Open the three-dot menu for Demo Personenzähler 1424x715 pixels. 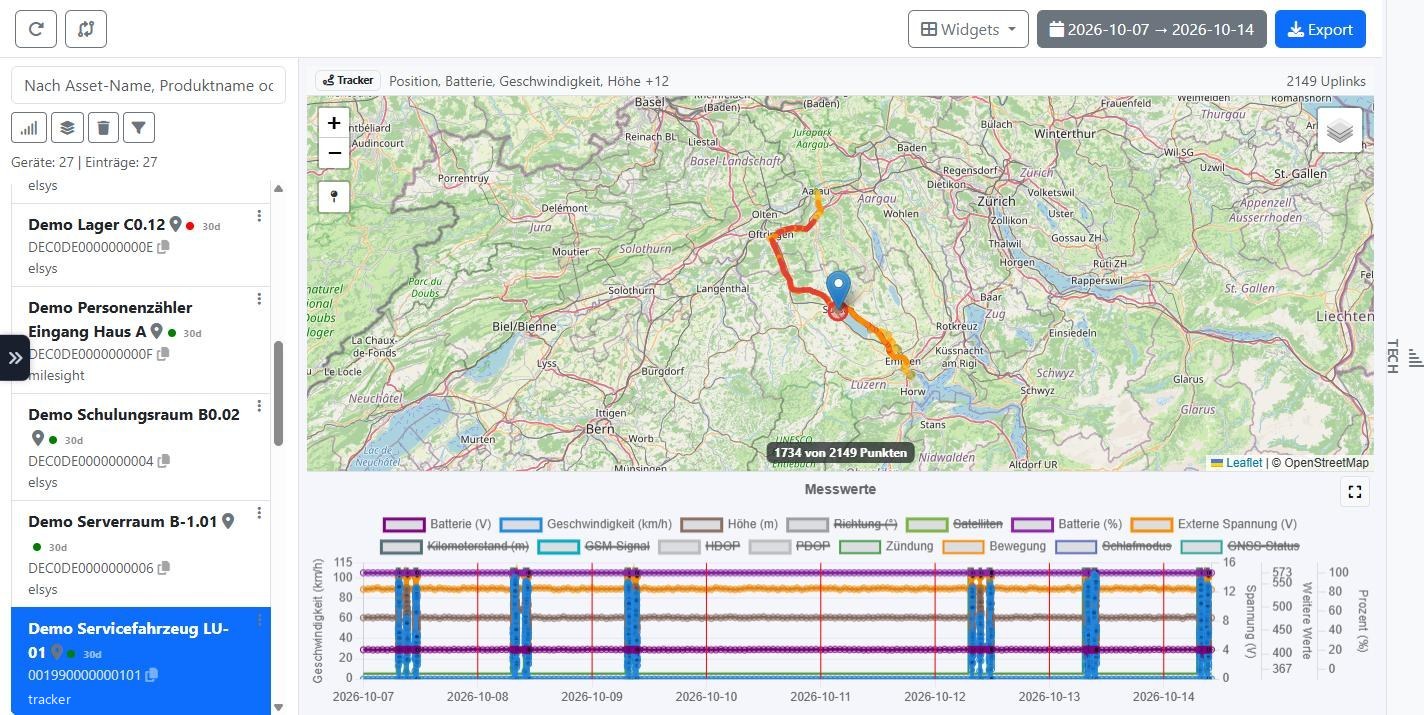[259, 299]
